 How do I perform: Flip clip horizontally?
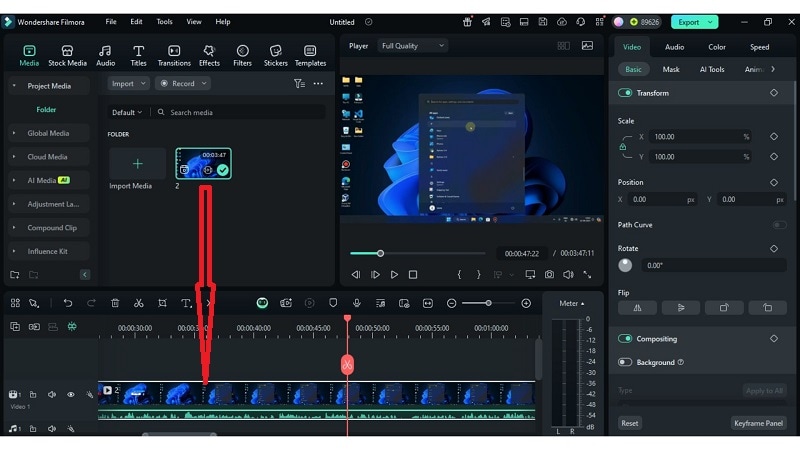(x=638, y=308)
